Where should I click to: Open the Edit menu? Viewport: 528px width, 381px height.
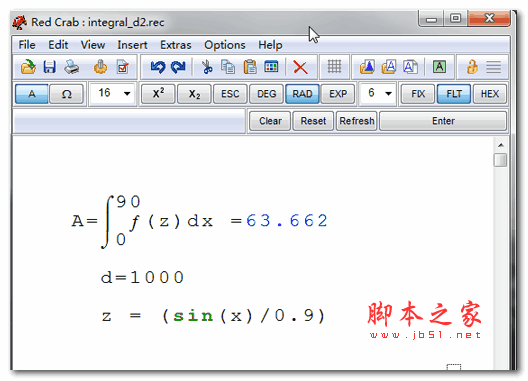click(58, 45)
